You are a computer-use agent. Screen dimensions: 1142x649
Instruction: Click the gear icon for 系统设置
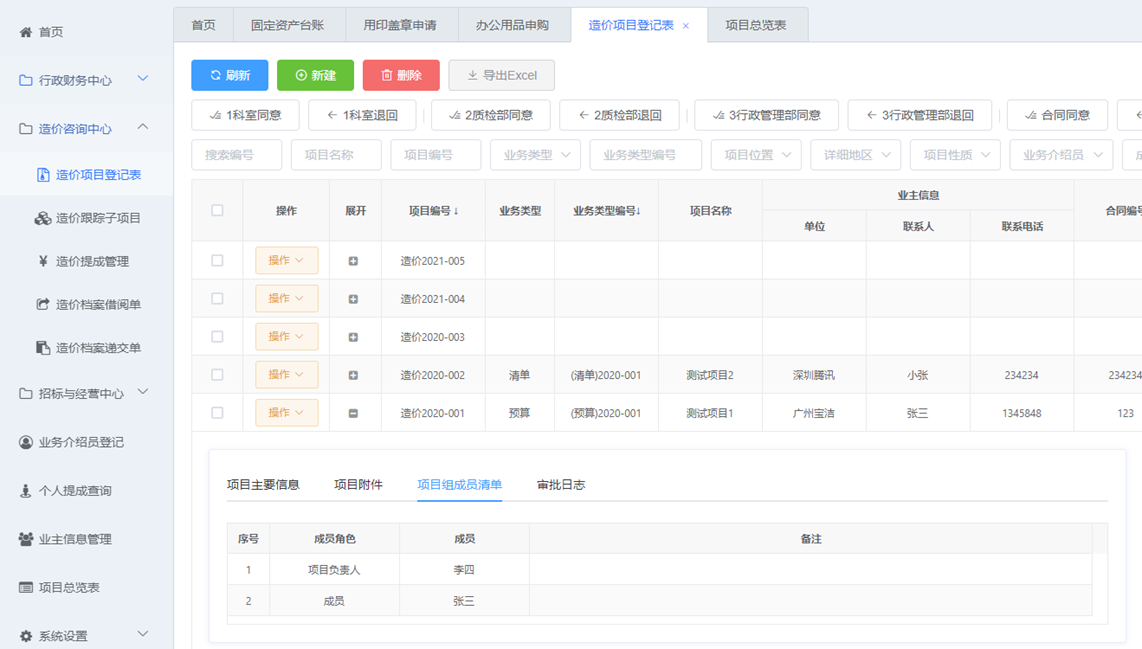25,636
